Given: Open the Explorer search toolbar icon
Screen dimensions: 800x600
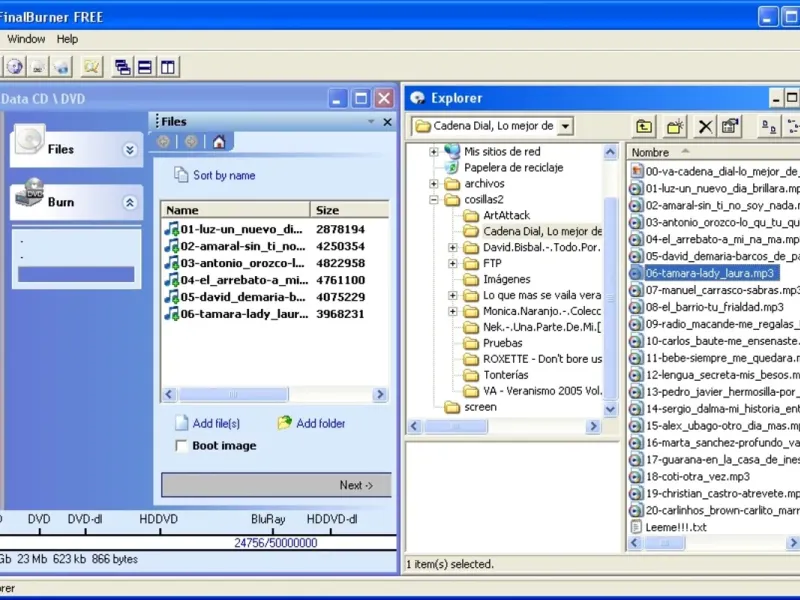Looking at the screenshot, I should point(92,67).
